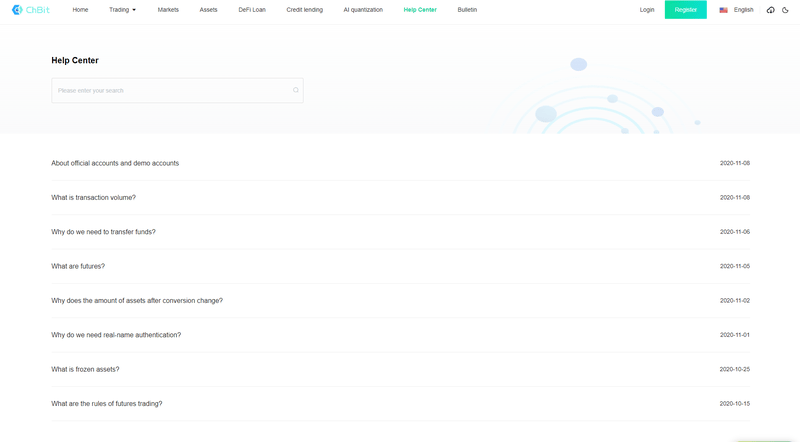Open the Assets menu item
The width and height of the screenshot is (800, 442).
pyautogui.click(x=208, y=10)
